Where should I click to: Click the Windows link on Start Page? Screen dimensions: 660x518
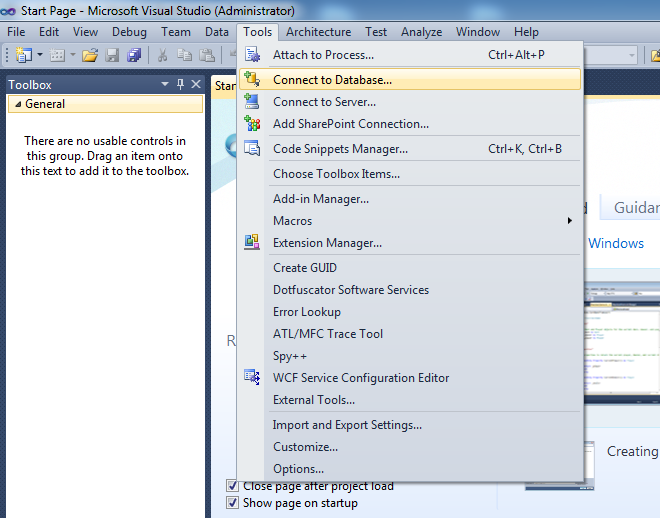[x=616, y=243]
